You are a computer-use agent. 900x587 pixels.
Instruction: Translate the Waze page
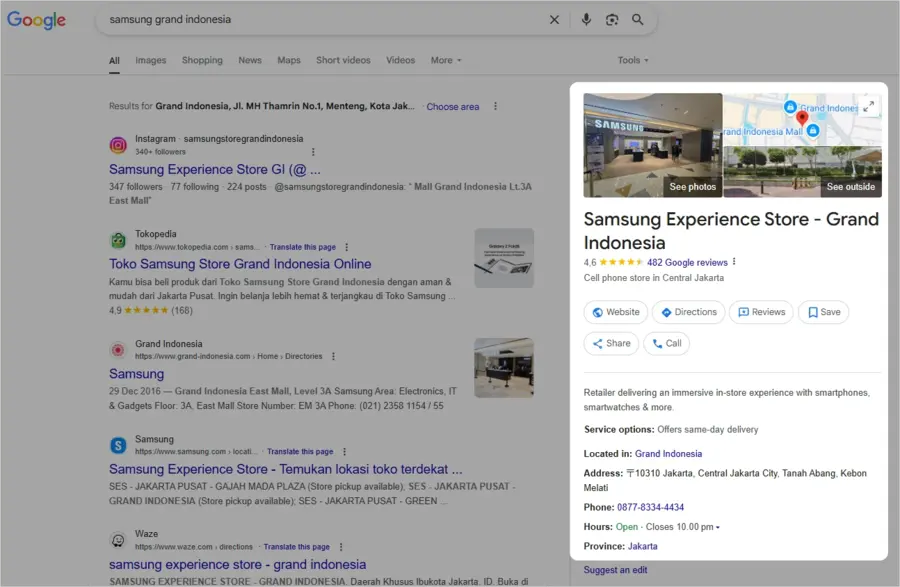[296, 547]
